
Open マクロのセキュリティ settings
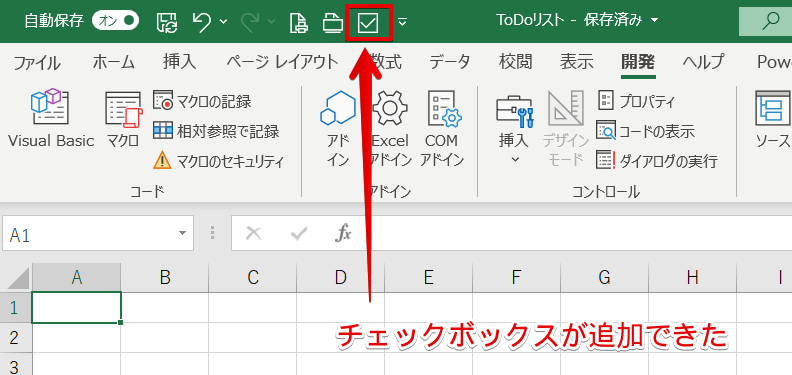[x=219, y=162]
